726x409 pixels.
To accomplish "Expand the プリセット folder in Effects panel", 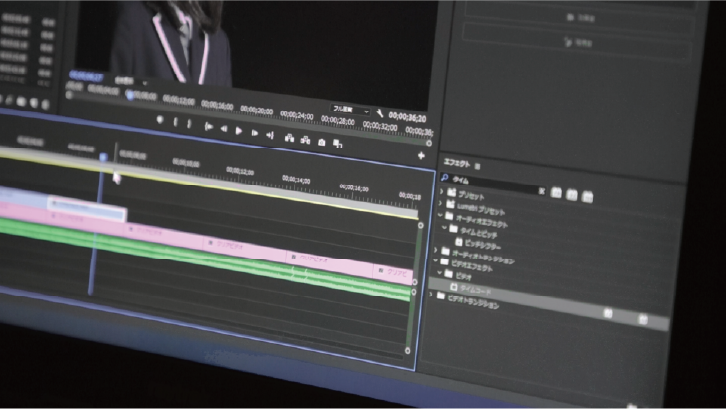I will click(x=442, y=189).
